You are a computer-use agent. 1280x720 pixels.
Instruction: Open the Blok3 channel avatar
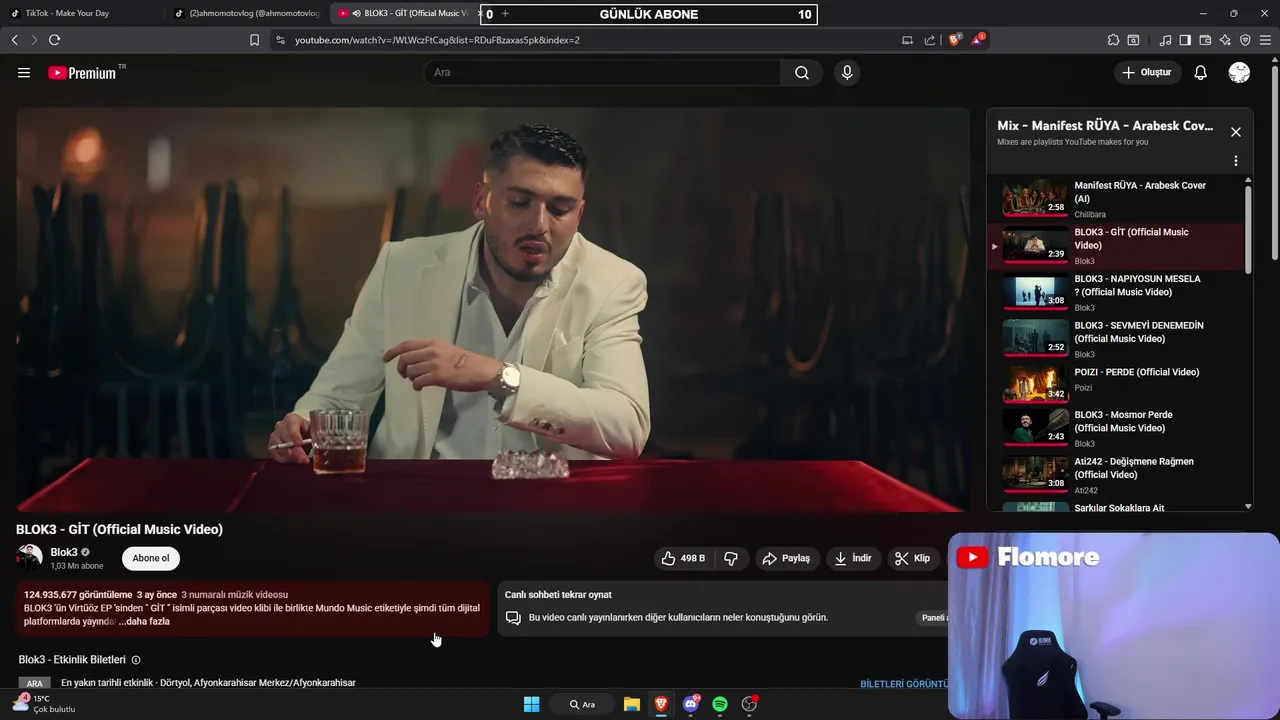(x=29, y=558)
